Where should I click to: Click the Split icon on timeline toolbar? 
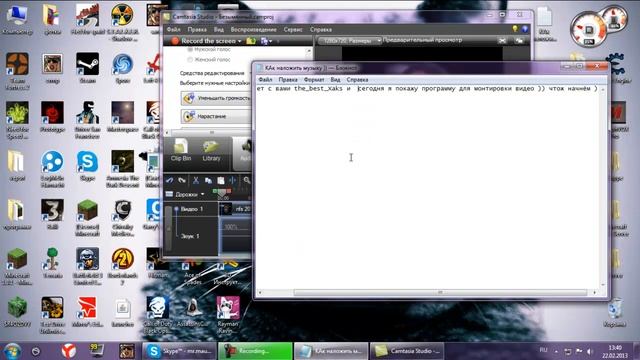click(233, 180)
